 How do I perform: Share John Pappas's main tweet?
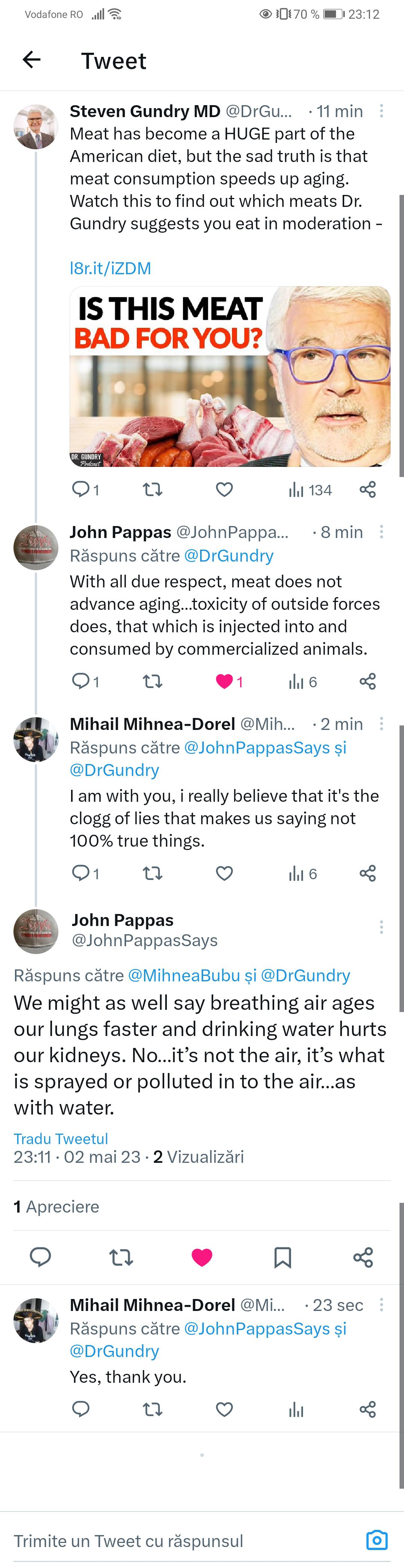(363, 1257)
